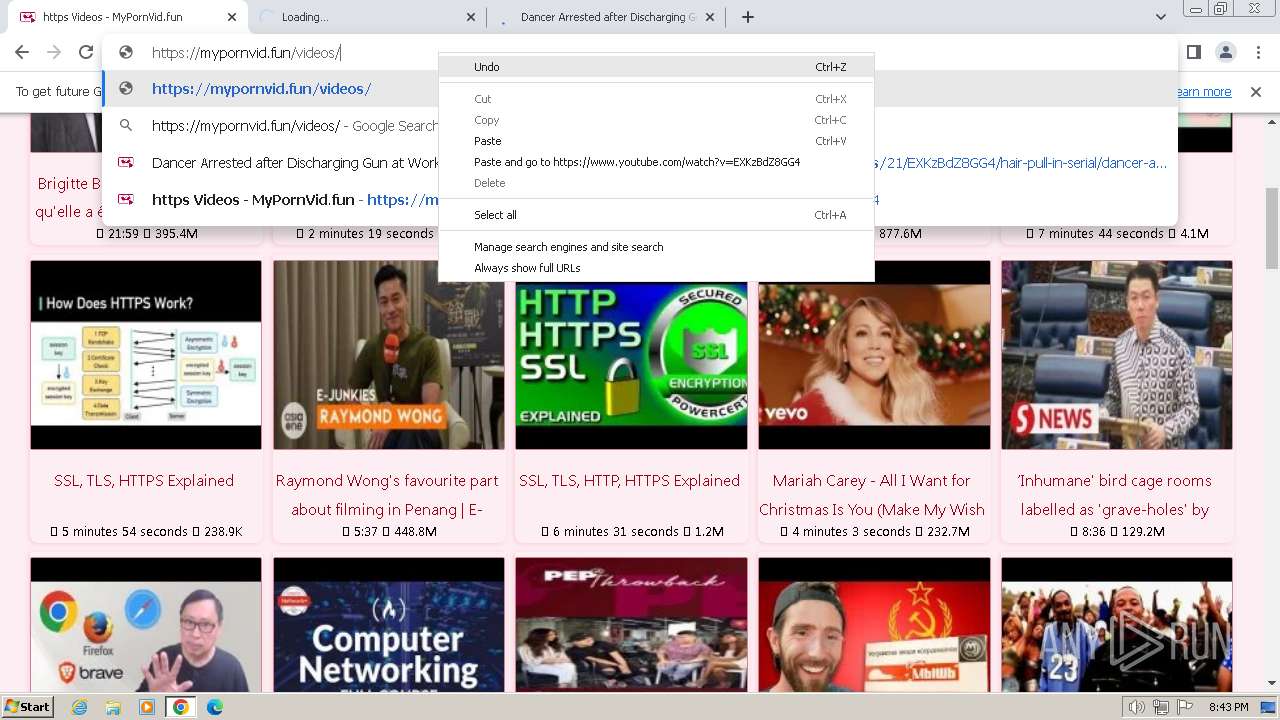1280x720 pixels.
Task: Close the 'Dancer Arrested' tab
Action: (712, 17)
